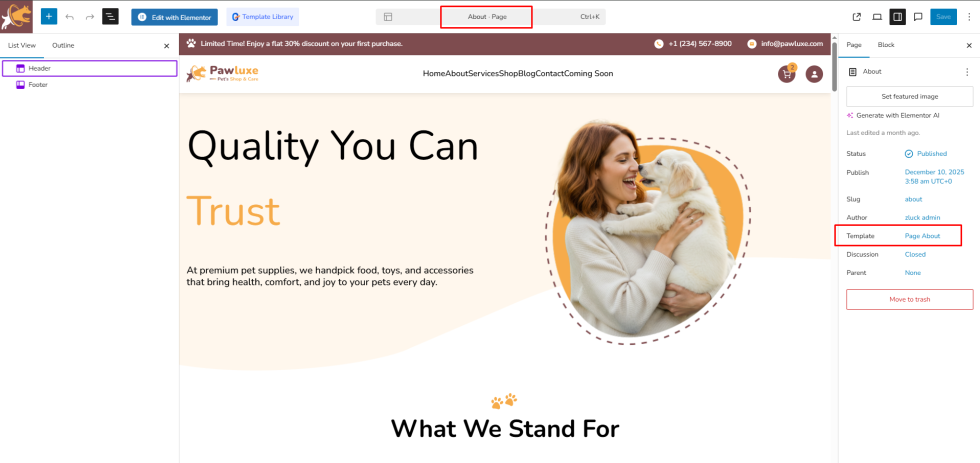
Task: Click Edit with Elementor button
Action: coord(174,17)
